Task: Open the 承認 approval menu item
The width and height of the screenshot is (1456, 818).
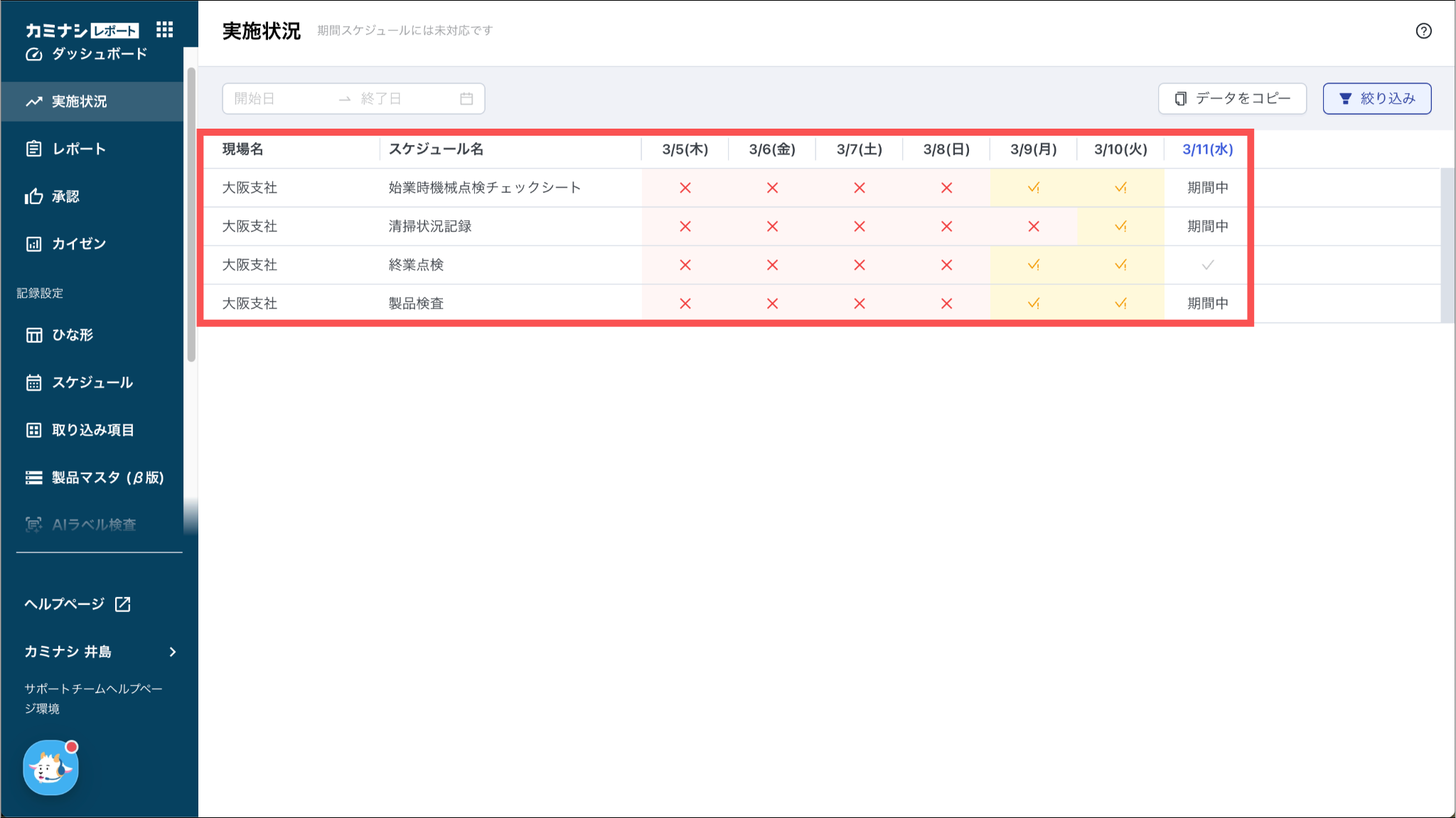Action: point(65,196)
